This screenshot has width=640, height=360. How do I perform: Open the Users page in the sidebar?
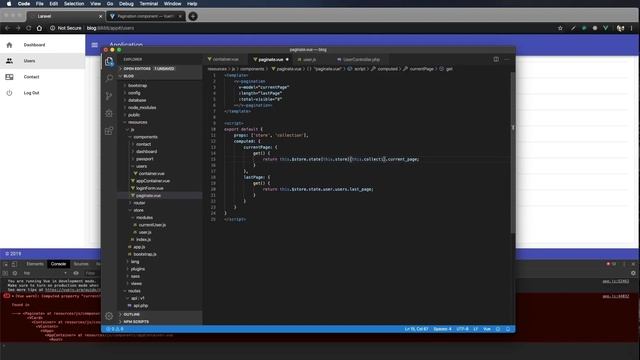pyautogui.click(x=42, y=61)
